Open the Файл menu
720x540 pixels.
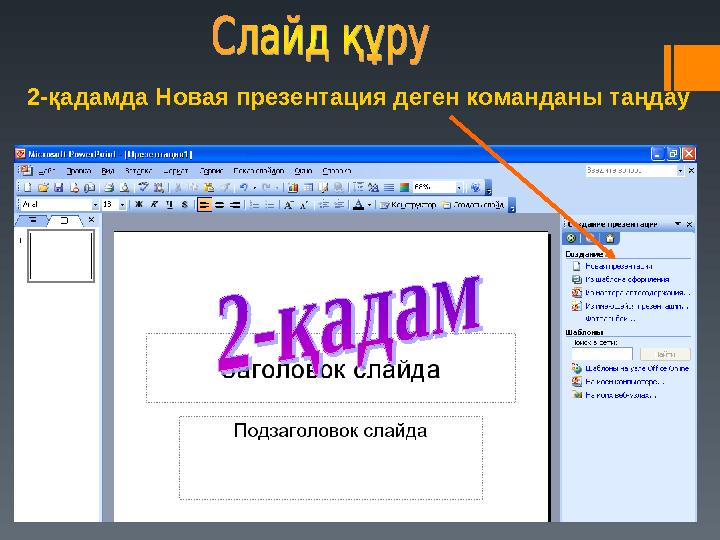[47, 171]
